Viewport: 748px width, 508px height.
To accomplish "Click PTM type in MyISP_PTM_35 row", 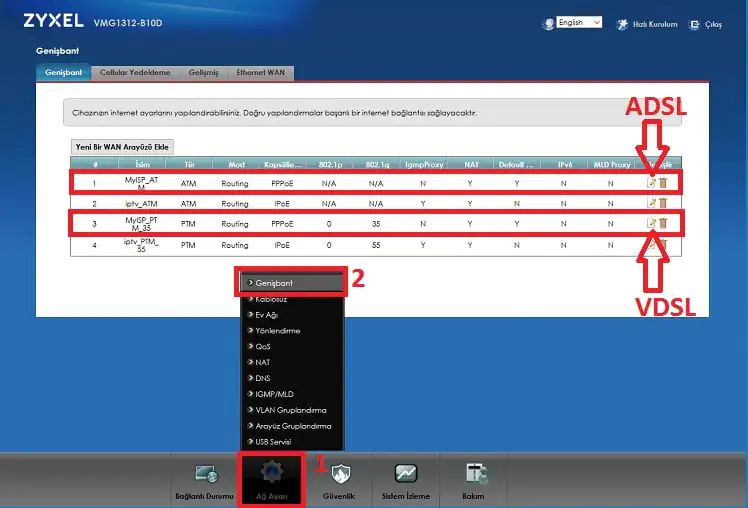I will point(188,224).
